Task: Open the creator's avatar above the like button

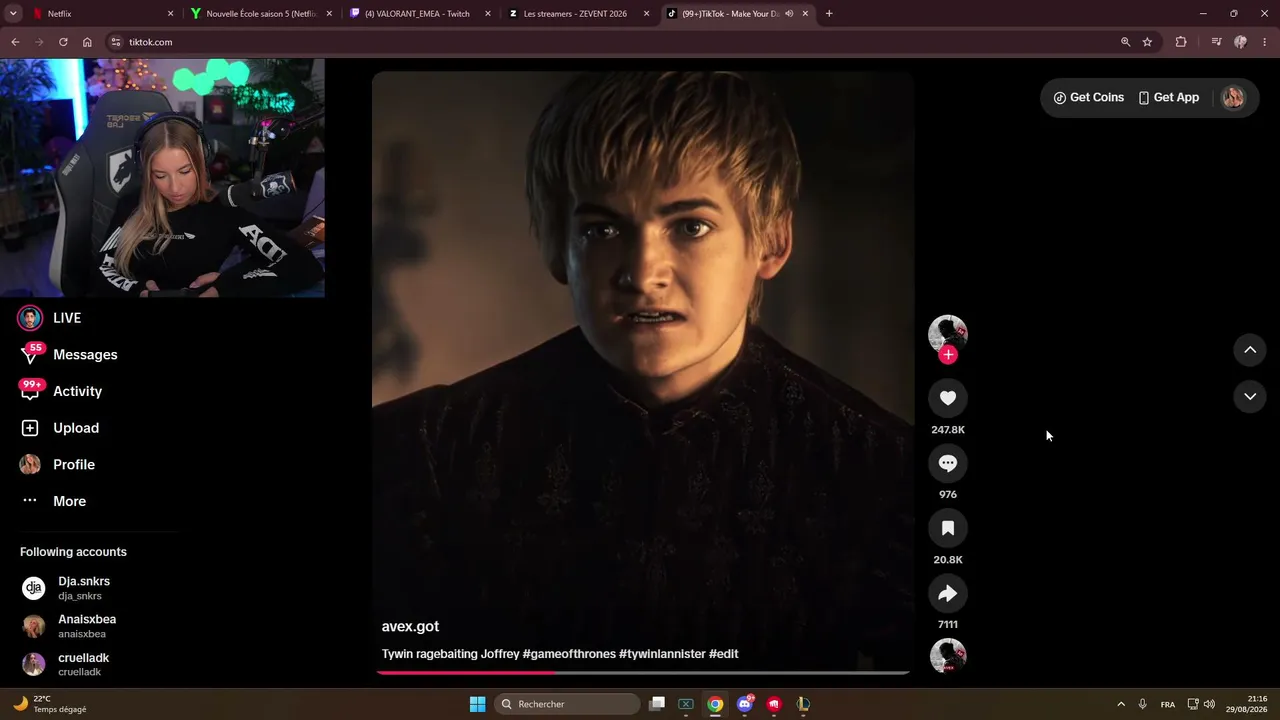Action: (x=948, y=334)
